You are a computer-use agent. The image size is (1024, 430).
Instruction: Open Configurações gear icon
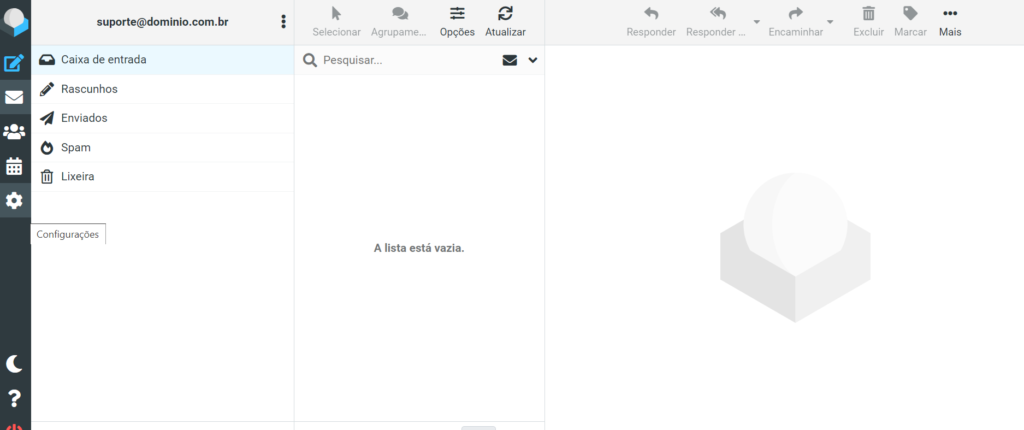click(14, 201)
